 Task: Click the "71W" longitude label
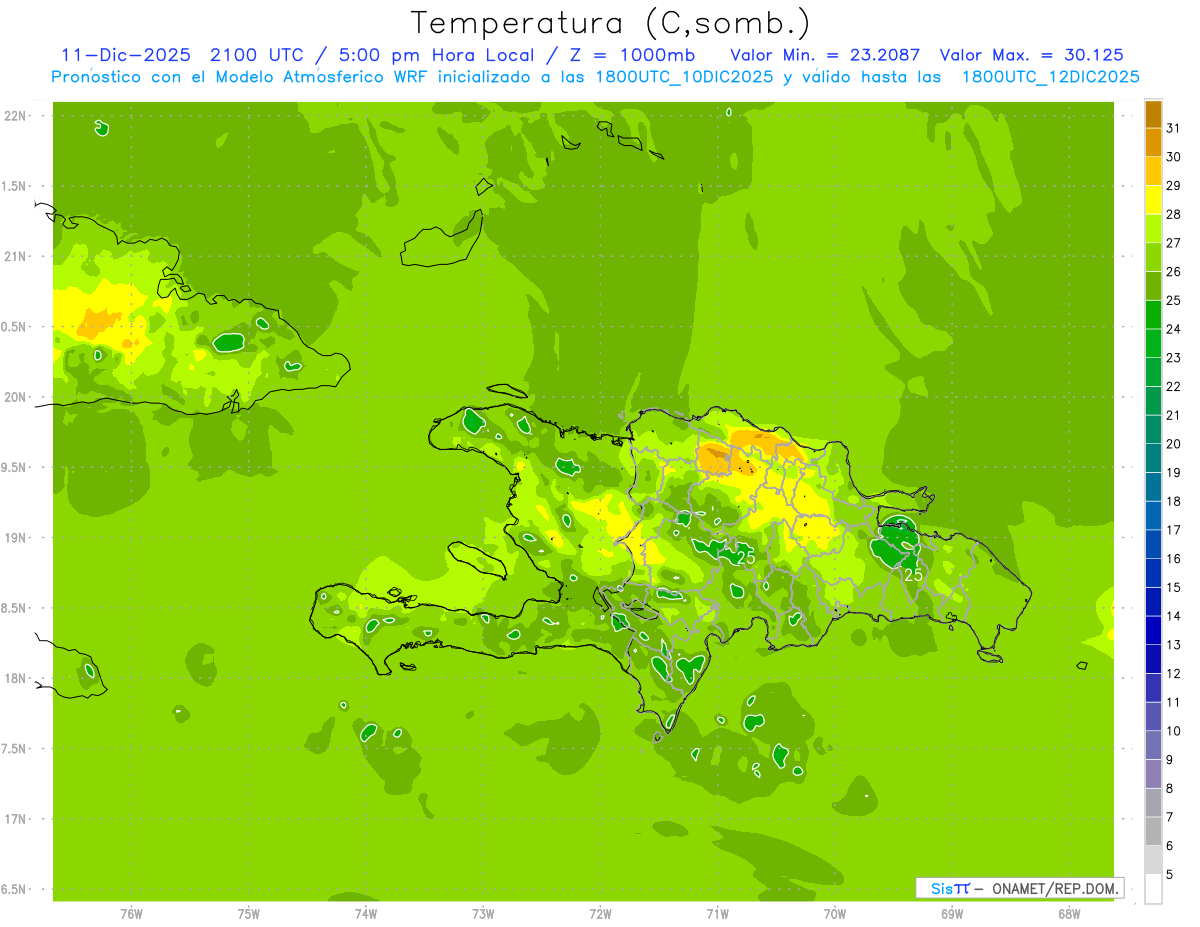tap(717, 913)
